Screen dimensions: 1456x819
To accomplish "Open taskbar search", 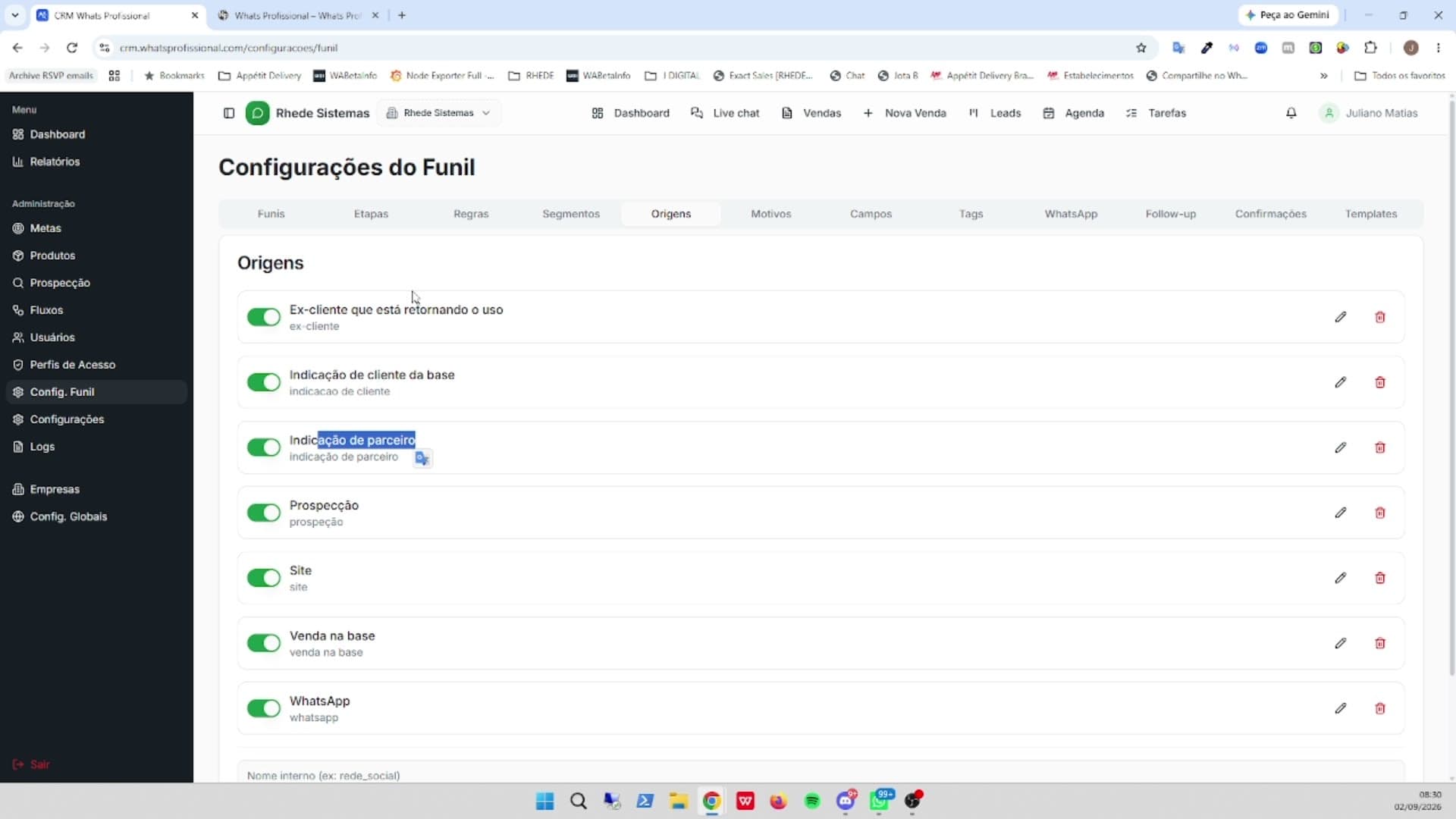I will 579,801.
